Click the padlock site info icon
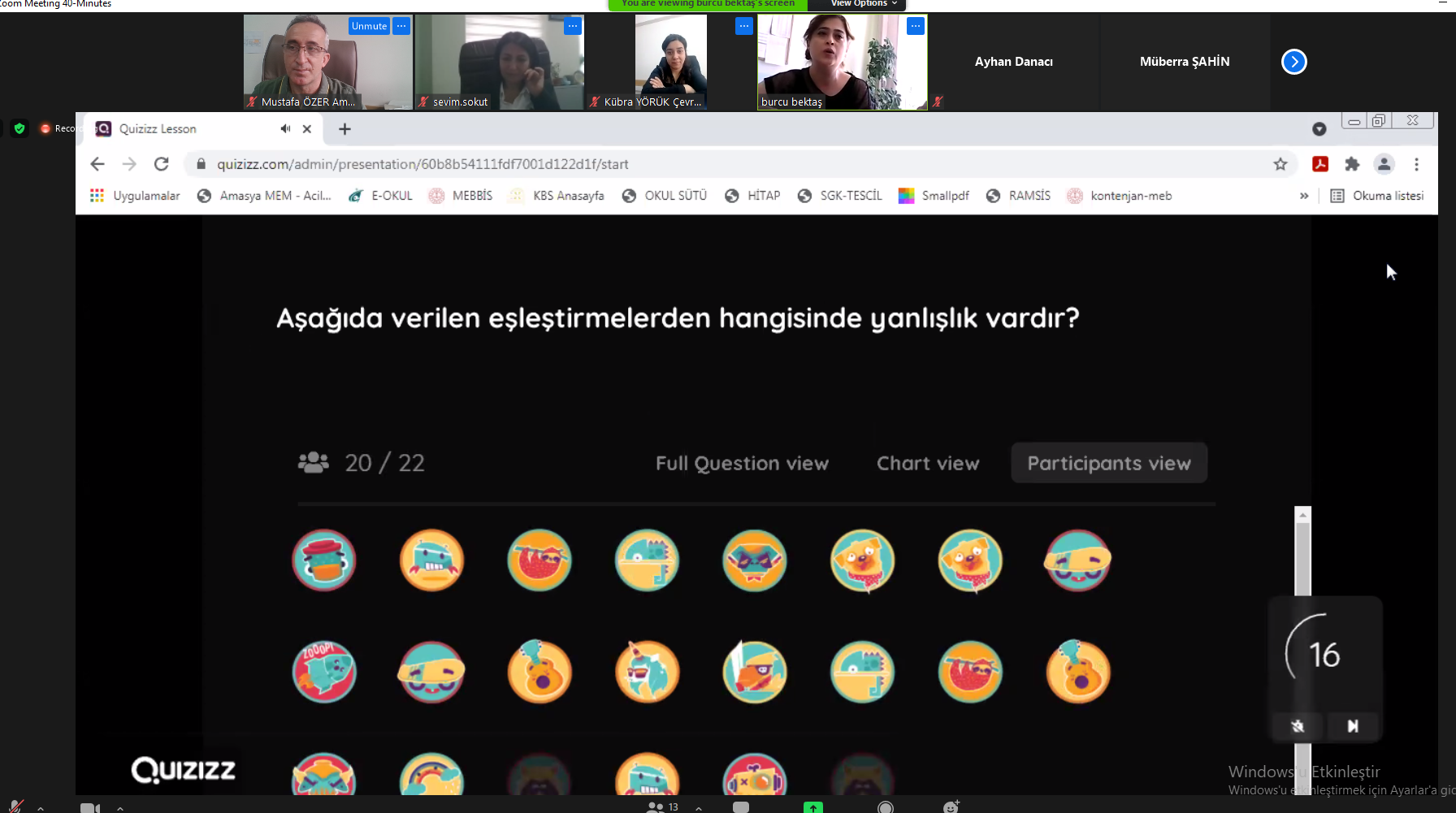The width and height of the screenshot is (1456, 813). (201, 164)
